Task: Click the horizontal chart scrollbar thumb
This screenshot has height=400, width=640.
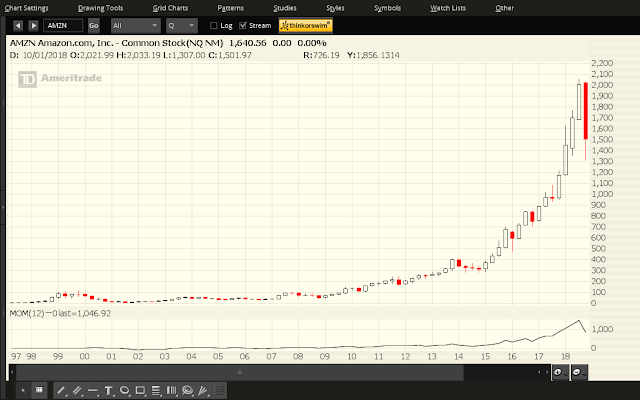Action: click(x=240, y=372)
